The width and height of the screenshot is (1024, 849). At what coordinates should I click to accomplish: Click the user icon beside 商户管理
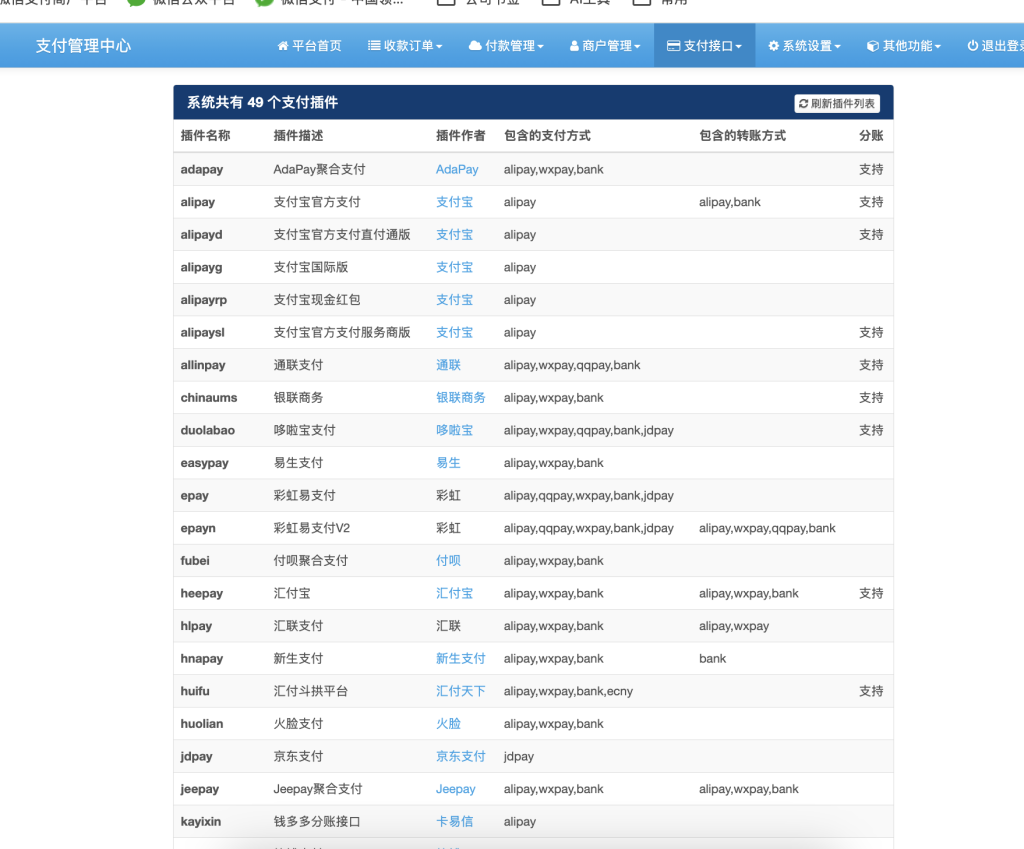[x=574, y=46]
